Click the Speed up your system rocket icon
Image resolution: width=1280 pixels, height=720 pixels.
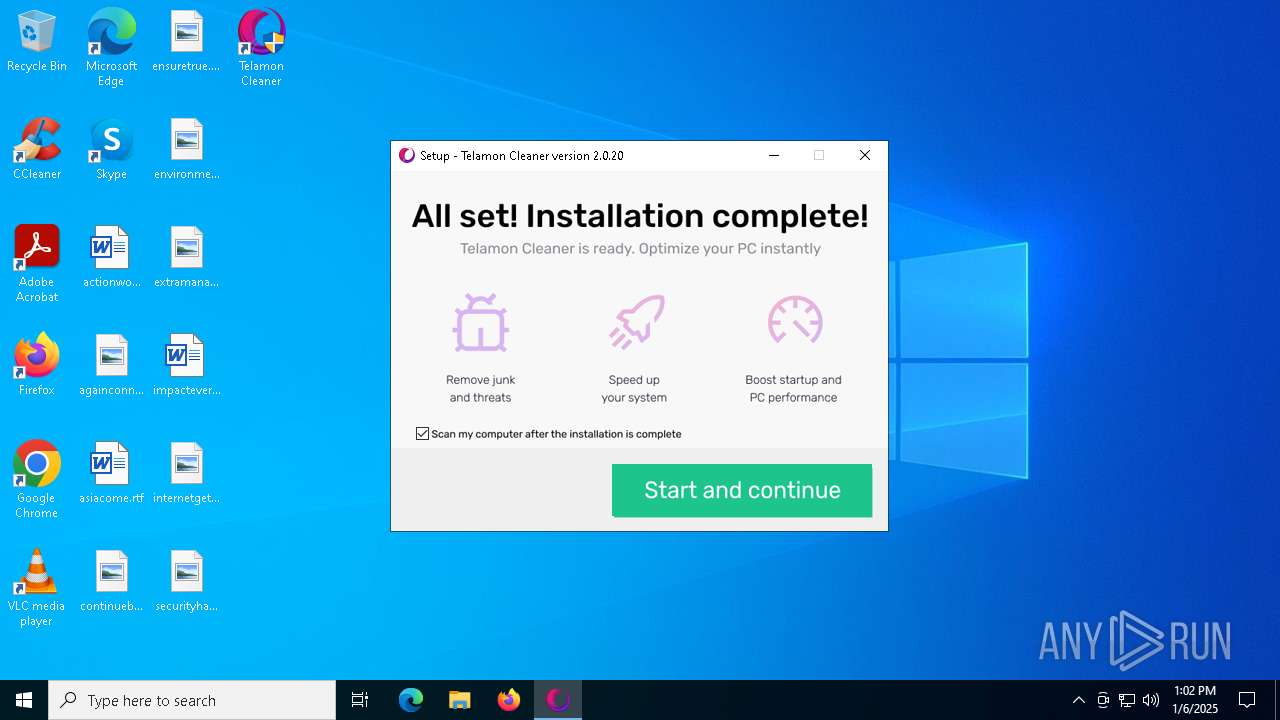tap(636, 322)
